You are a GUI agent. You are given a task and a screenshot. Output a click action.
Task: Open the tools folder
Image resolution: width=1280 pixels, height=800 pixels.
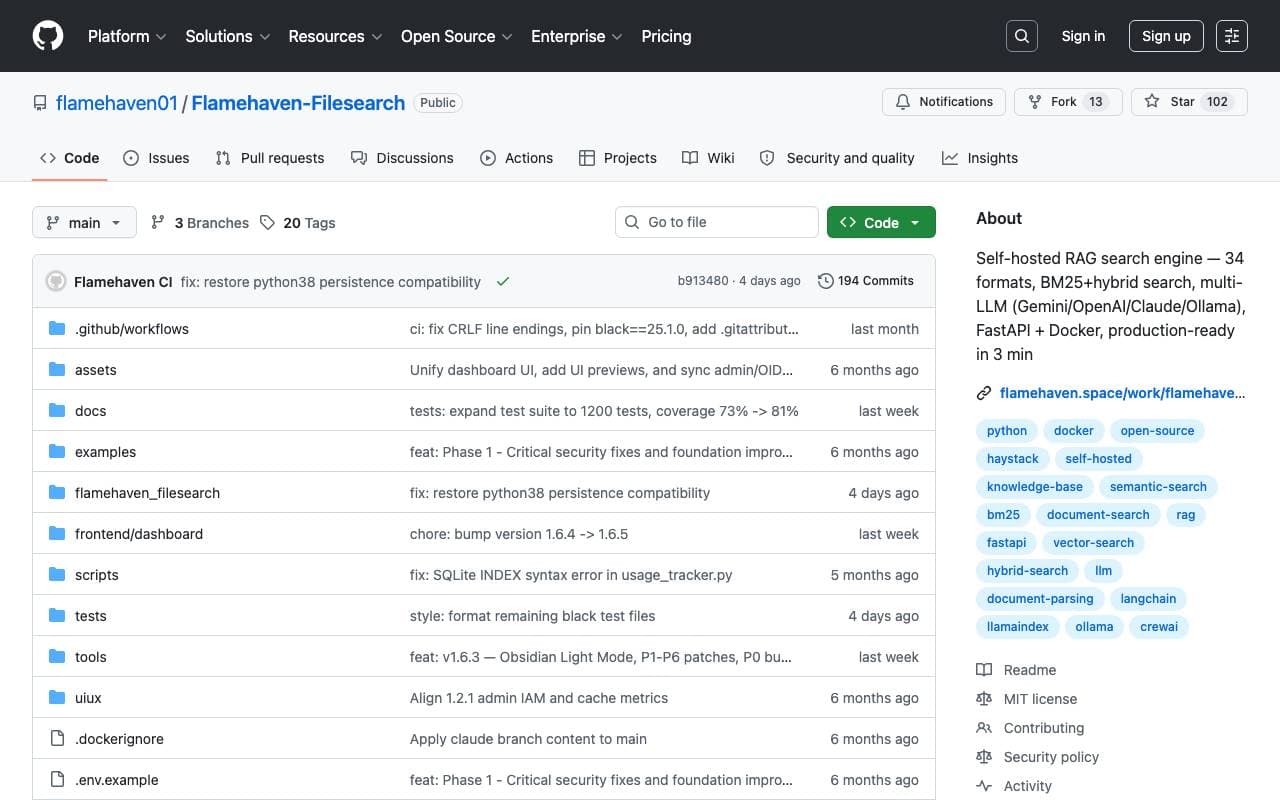point(90,657)
